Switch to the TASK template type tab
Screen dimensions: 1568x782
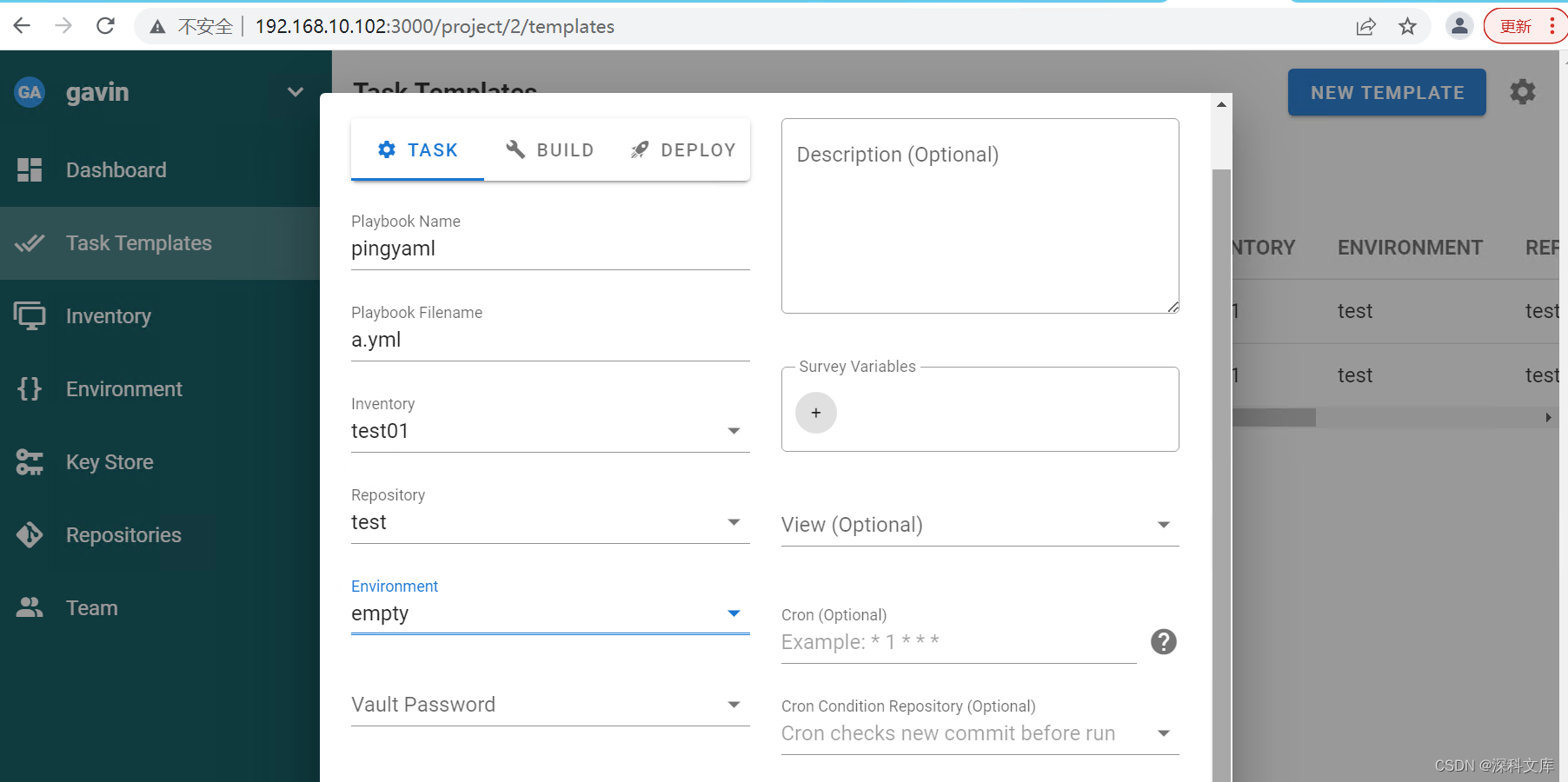point(417,149)
